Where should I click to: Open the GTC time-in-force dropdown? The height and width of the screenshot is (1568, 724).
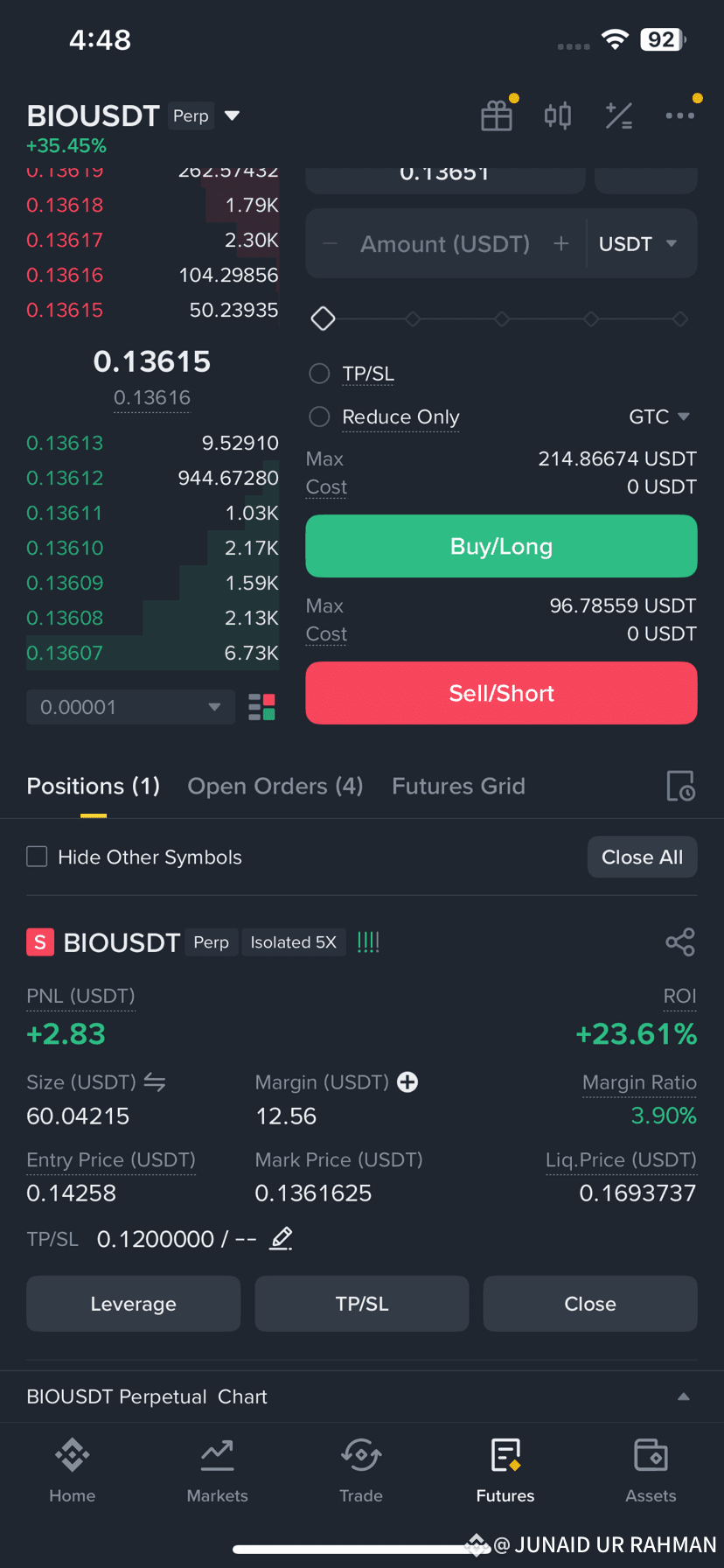click(x=660, y=416)
